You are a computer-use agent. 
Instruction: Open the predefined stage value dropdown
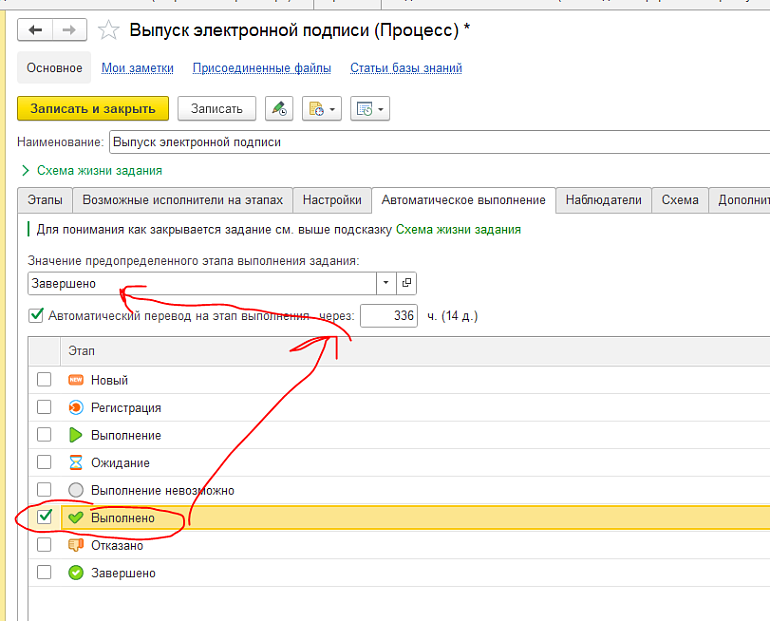(x=387, y=283)
